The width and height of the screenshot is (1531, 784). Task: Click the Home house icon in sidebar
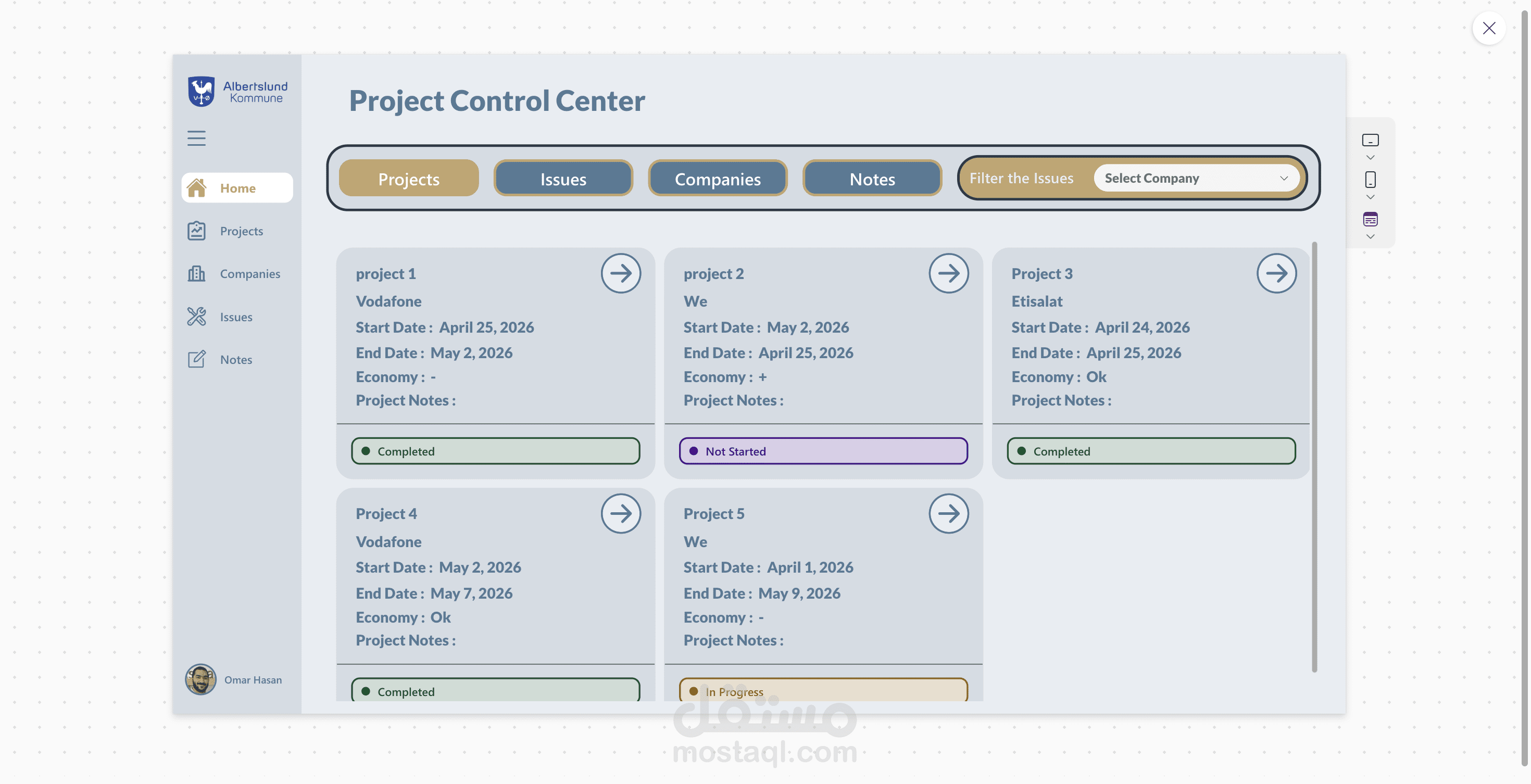(196, 188)
